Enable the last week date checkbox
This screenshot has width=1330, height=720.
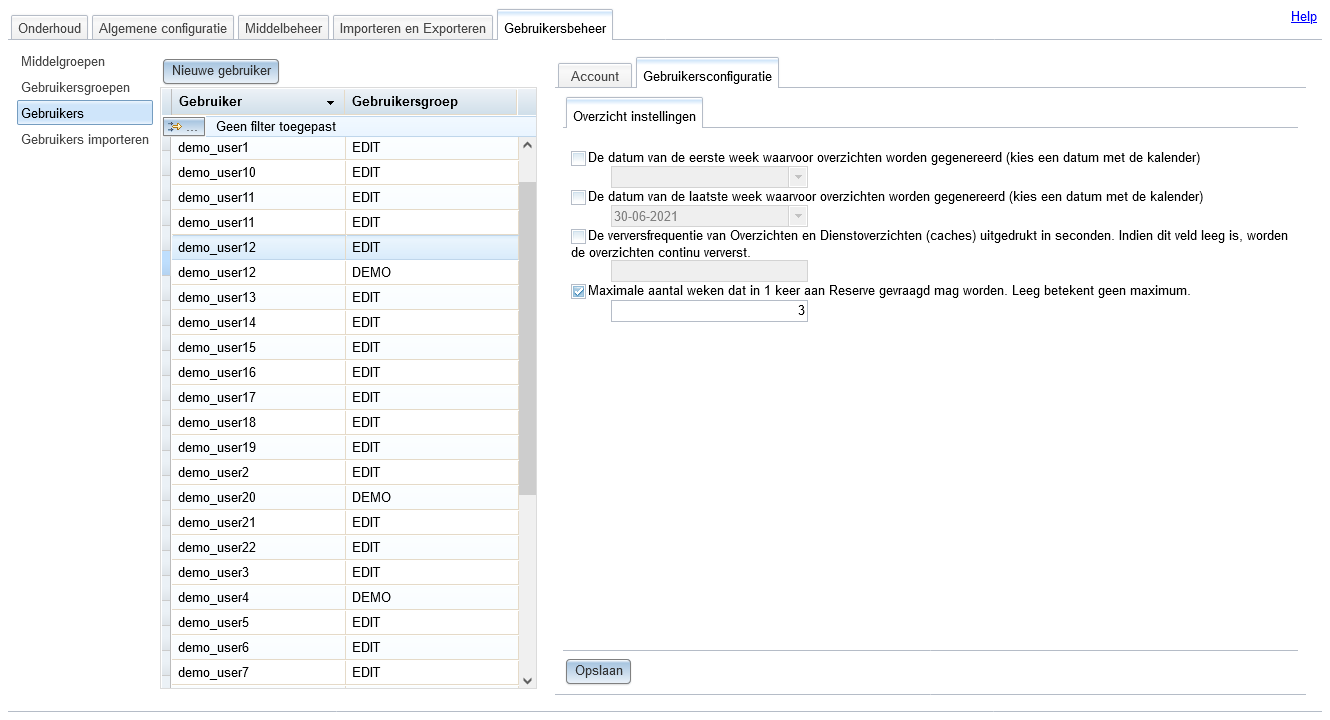578,197
